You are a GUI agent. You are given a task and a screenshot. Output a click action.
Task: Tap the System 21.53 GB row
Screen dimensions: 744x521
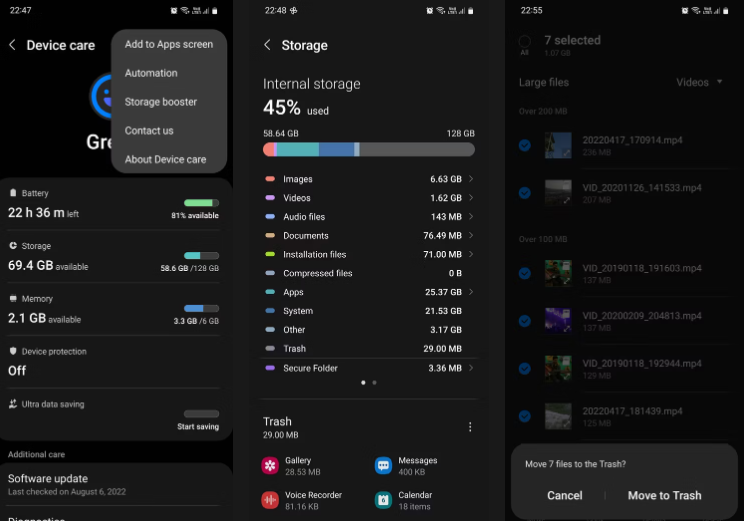(369, 311)
